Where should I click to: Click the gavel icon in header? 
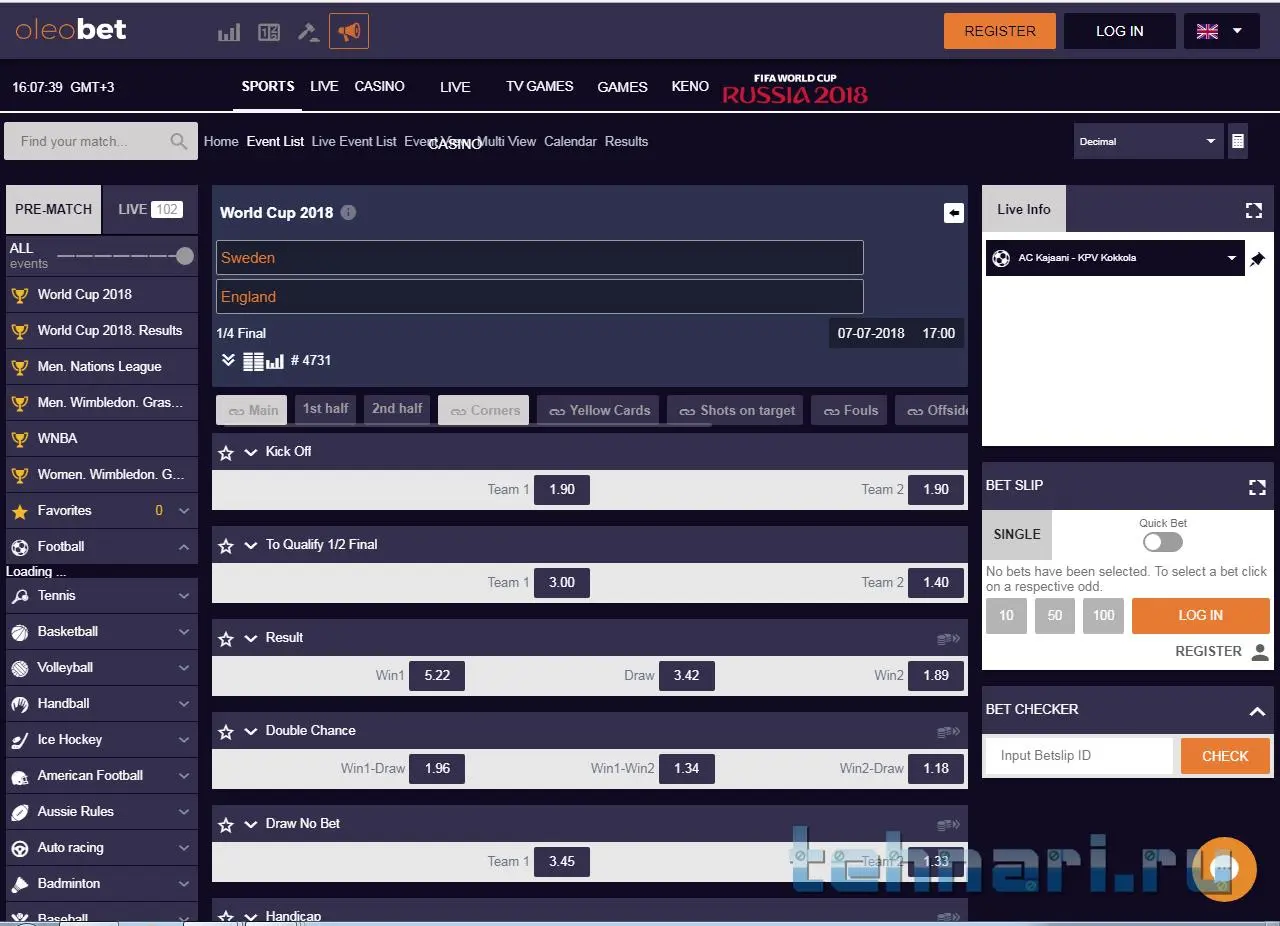pos(309,32)
